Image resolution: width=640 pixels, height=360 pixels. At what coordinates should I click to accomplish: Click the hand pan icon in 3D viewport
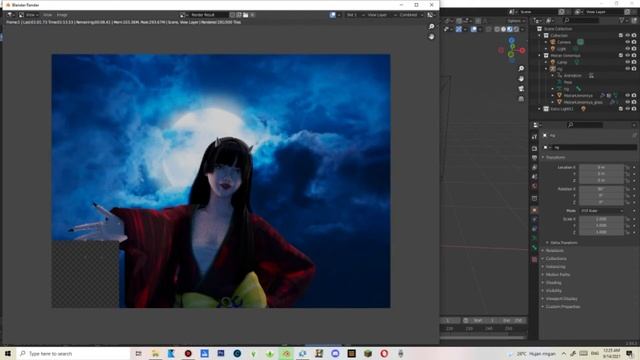click(x=521, y=78)
